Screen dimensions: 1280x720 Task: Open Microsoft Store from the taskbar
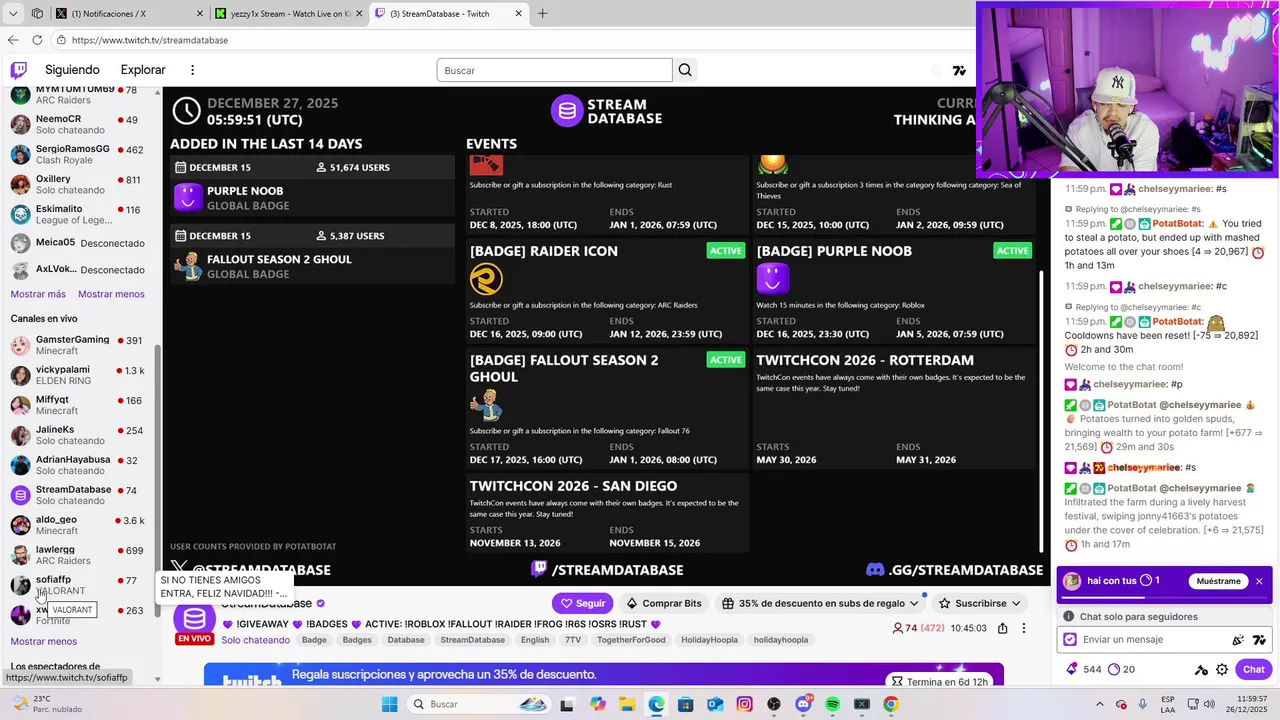click(685, 704)
